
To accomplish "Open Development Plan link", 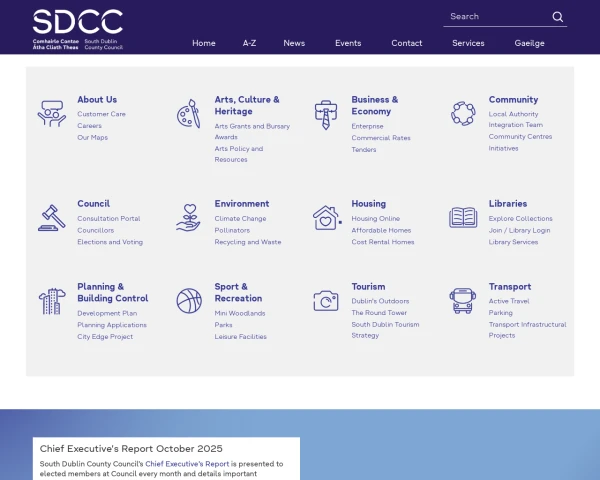I will tap(107, 313).
